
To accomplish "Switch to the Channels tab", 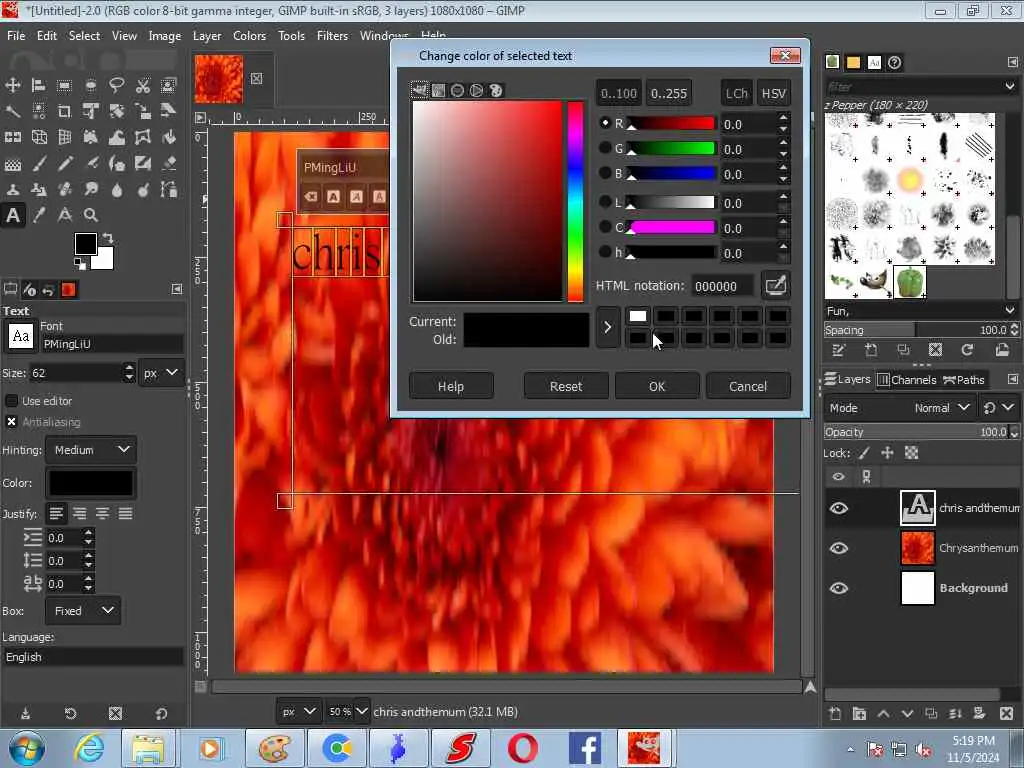I will click(906, 379).
